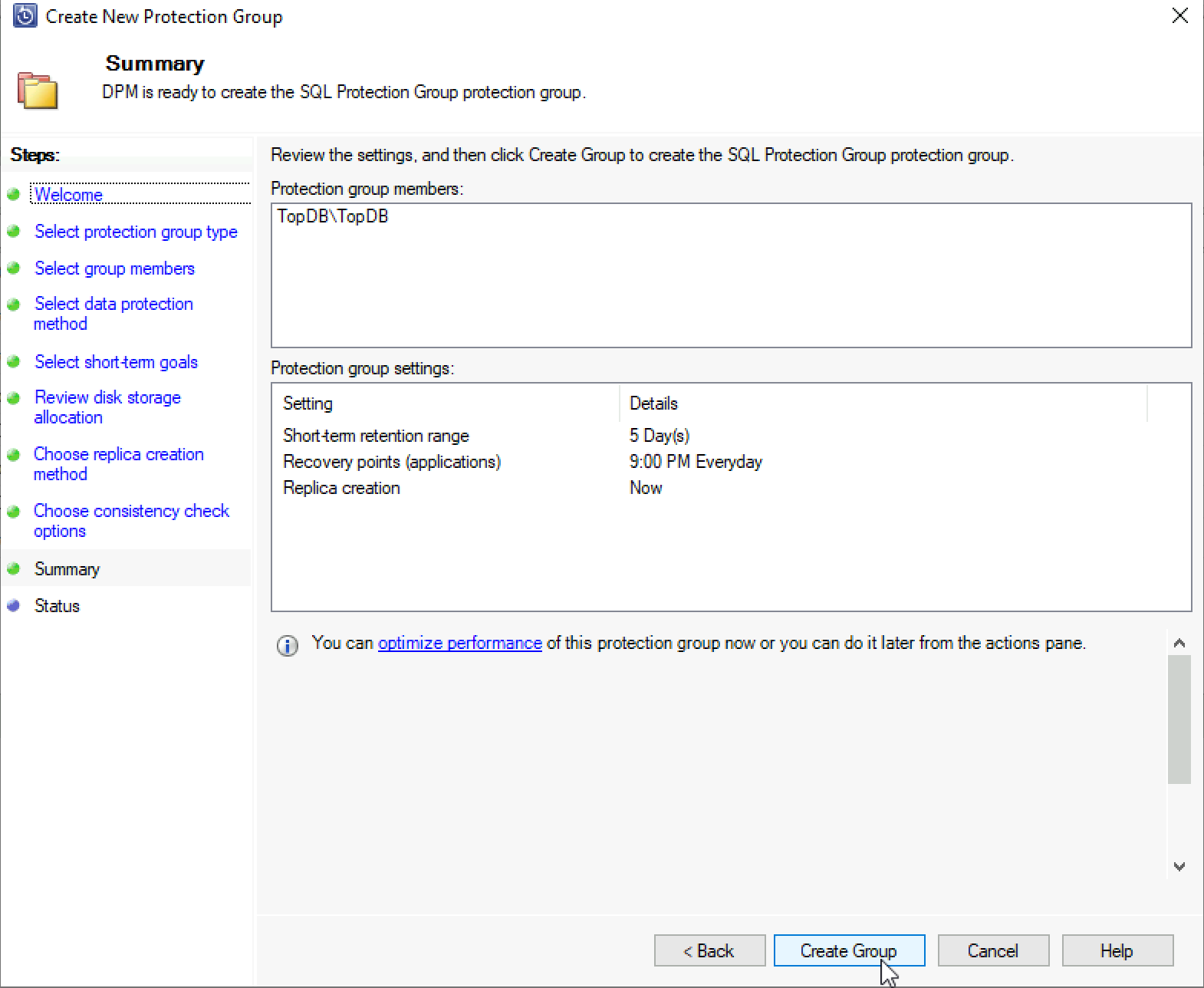Click green bullet next to Welcome
Screen dimensions: 1204x988
[x=13, y=194]
